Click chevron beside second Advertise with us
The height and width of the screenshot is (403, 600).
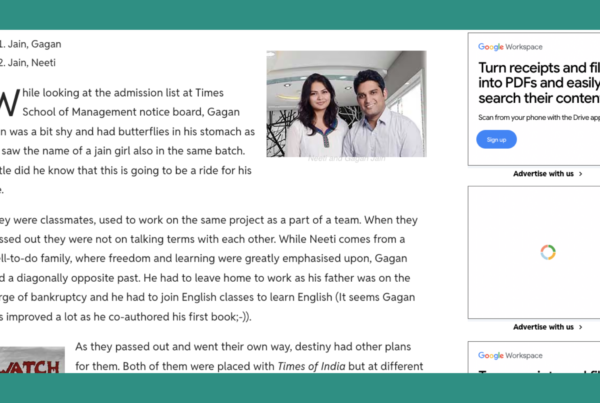click(x=581, y=326)
